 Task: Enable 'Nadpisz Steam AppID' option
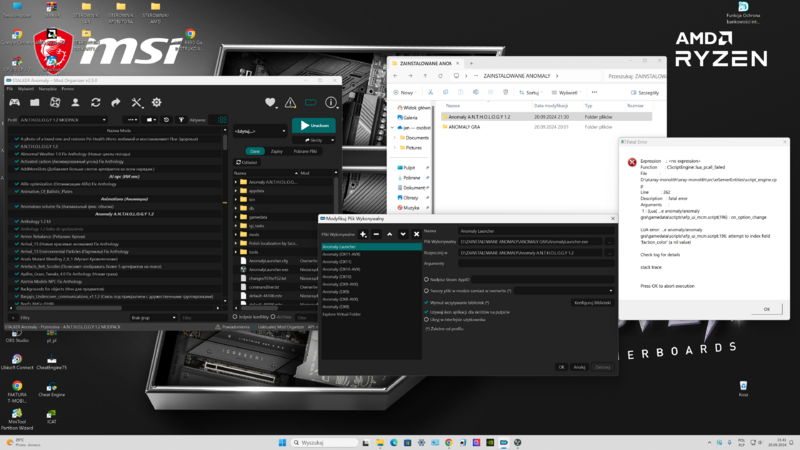tap(427, 279)
